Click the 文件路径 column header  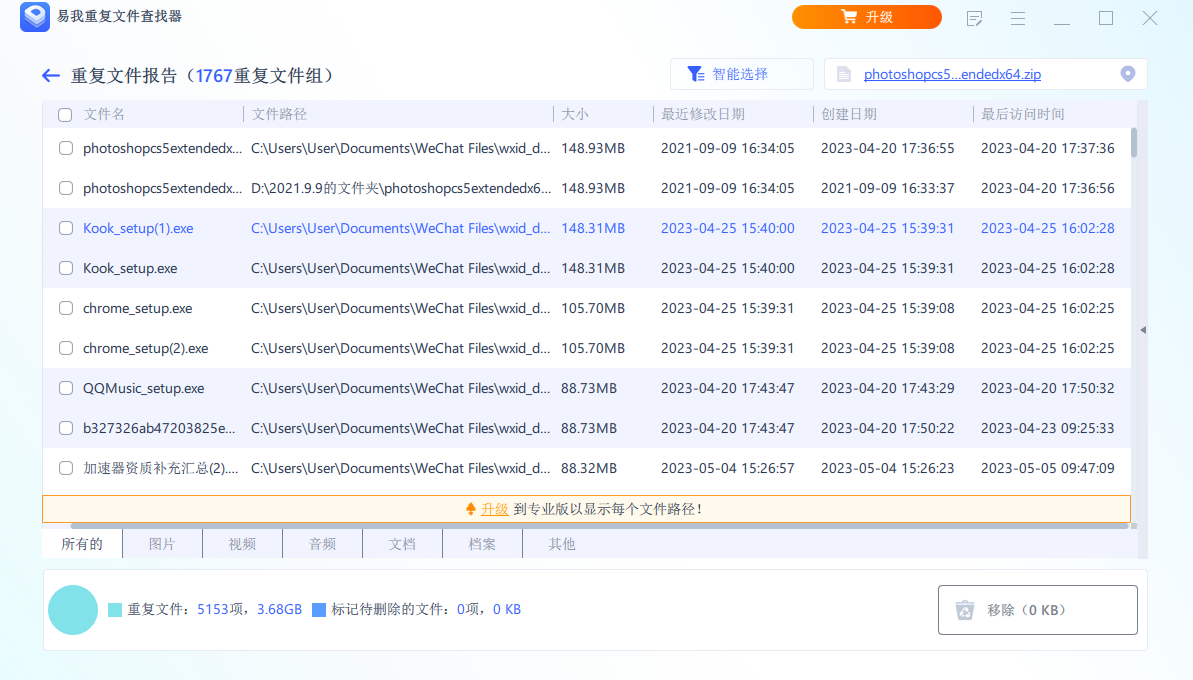(x=279, y=114)
